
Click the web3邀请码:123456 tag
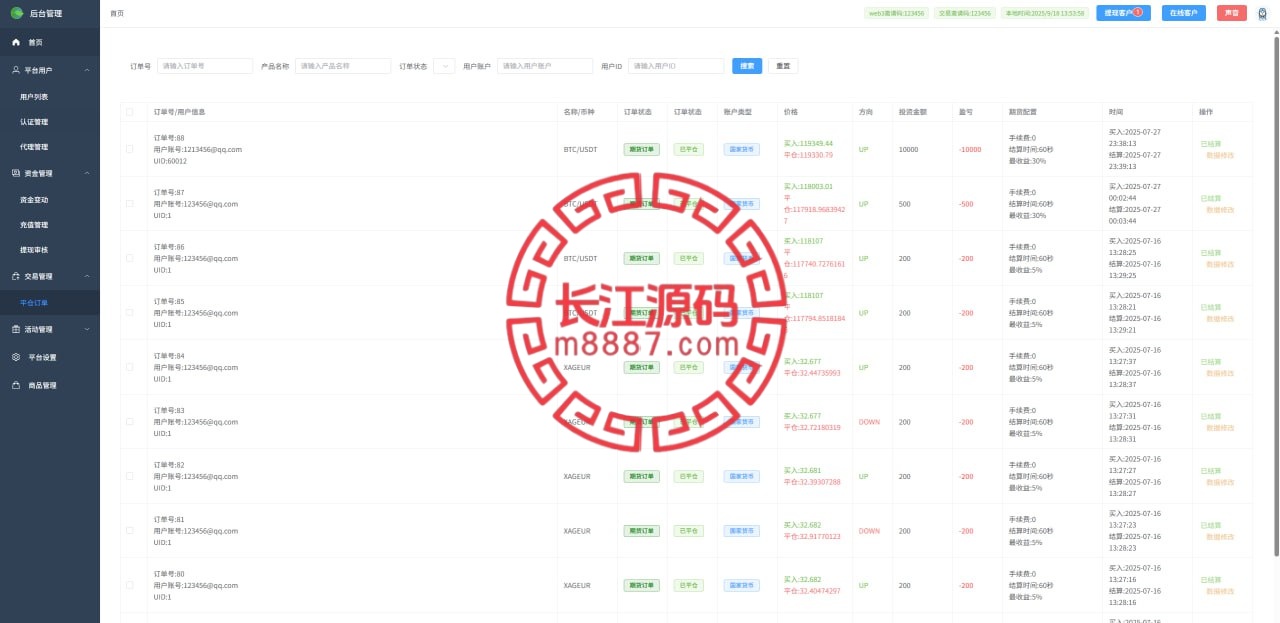tap(896, 13)
